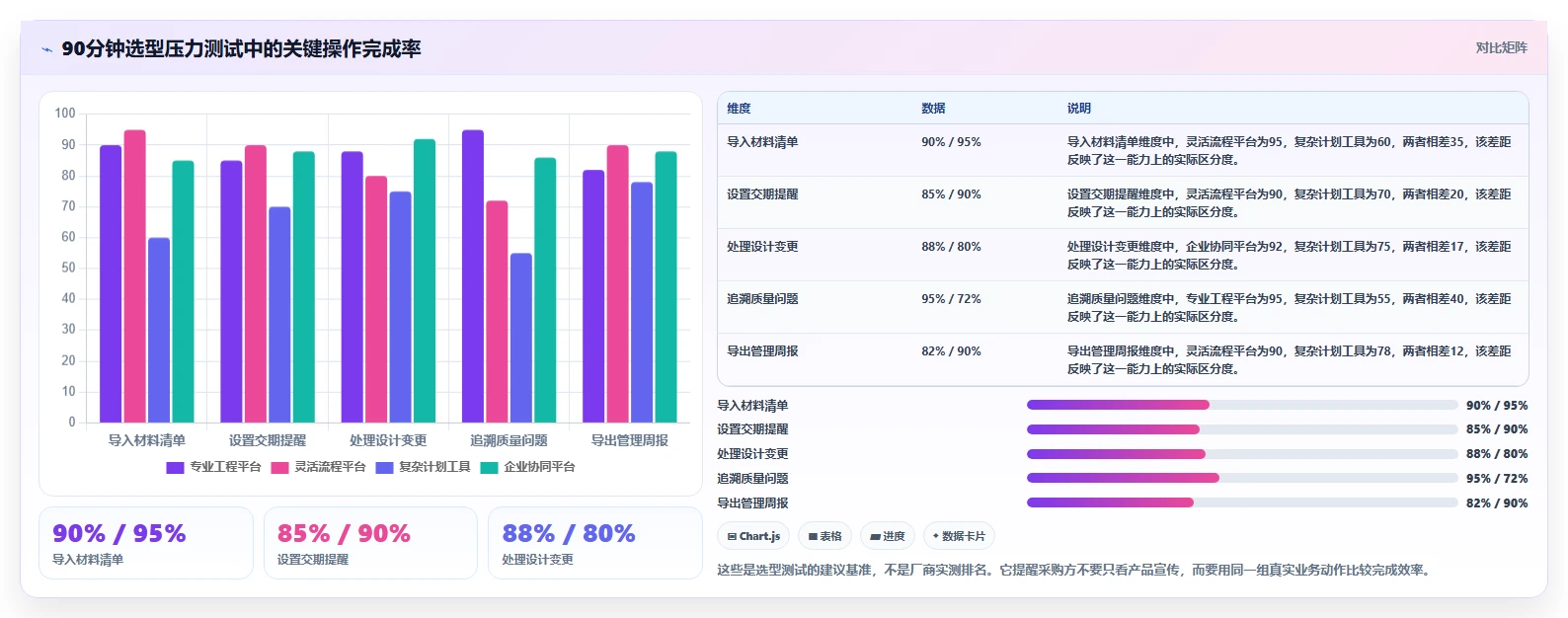
Task: Toggle 复杂计划工具 legend color swatch
Action: point(384,467)
